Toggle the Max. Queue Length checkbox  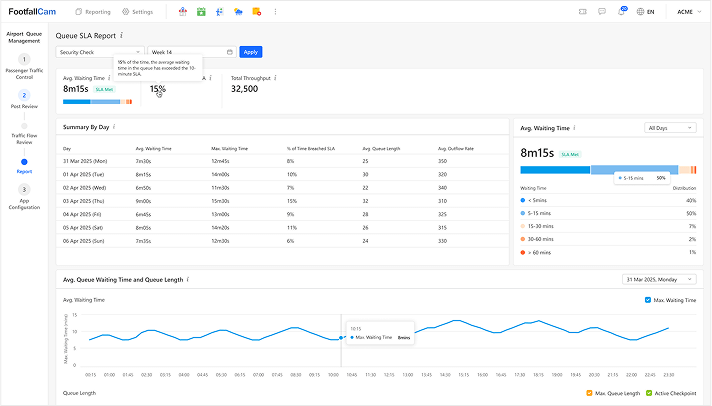(x=589, y=393)
